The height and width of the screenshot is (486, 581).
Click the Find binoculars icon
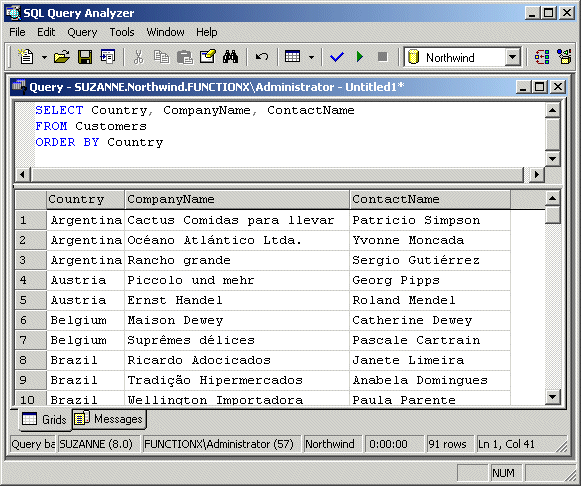tap(230, 57)
